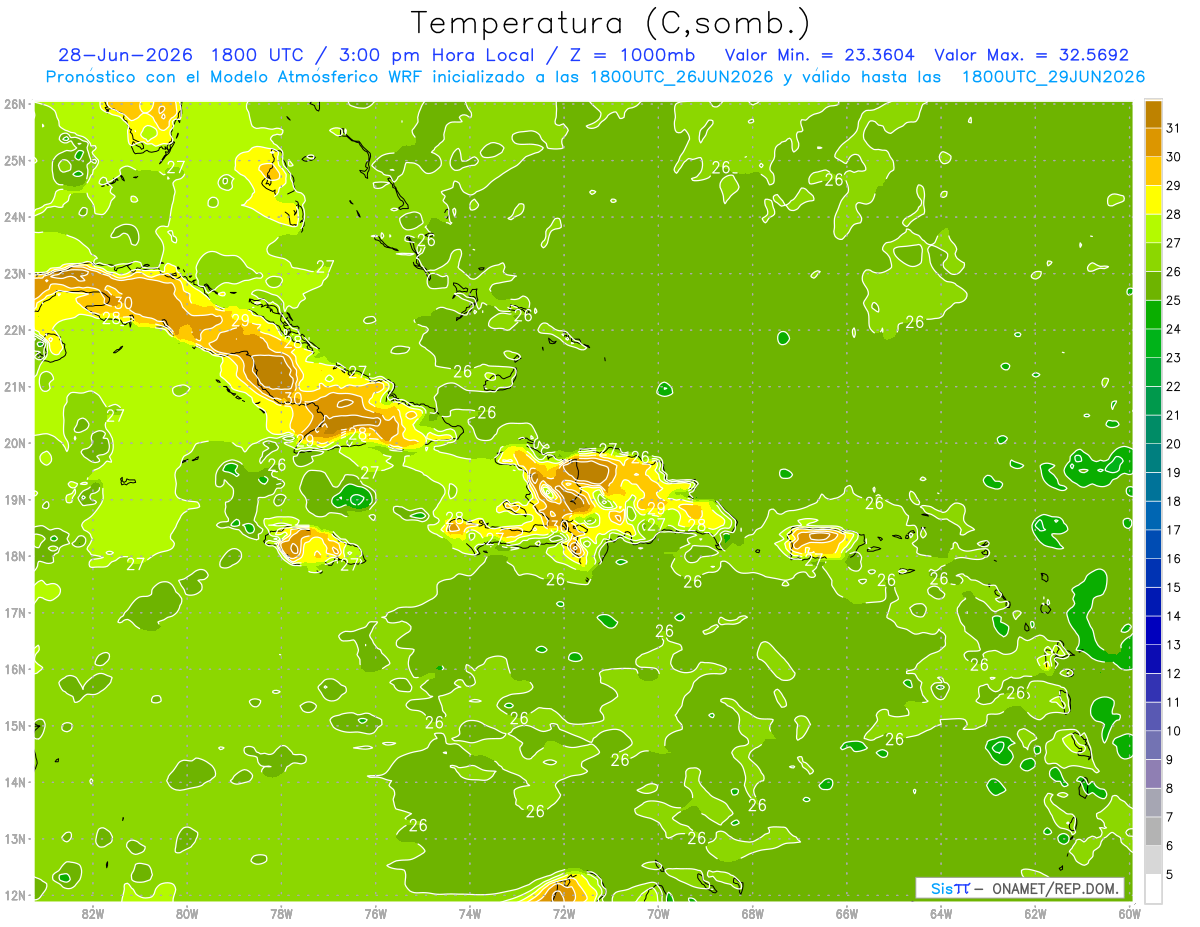The width and height of the screenshot is (1200, 927).
Task: Click the "74W" longitude axis label
Action: click(470, 914)
